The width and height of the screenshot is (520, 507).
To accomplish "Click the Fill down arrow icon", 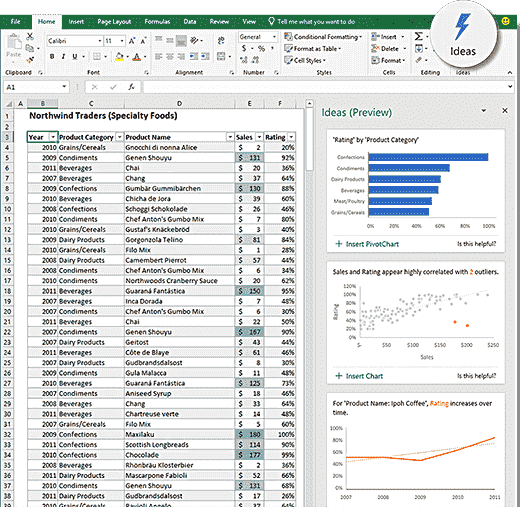I will coord(419,49).
